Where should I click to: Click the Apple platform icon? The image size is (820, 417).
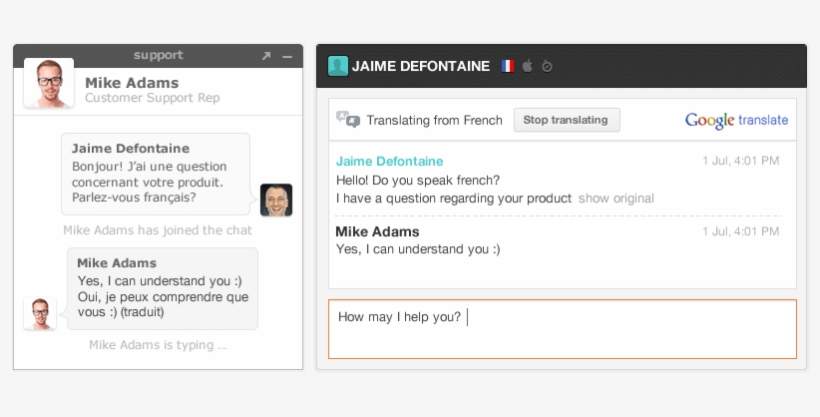[x=527, y=66]
